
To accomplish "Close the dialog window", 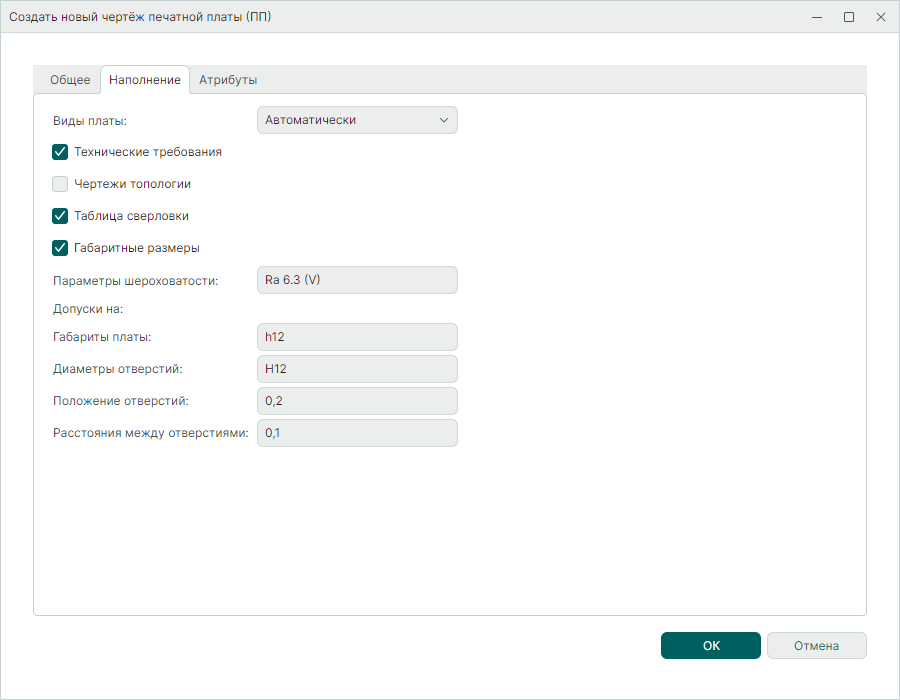I will [x=881, y=17].
